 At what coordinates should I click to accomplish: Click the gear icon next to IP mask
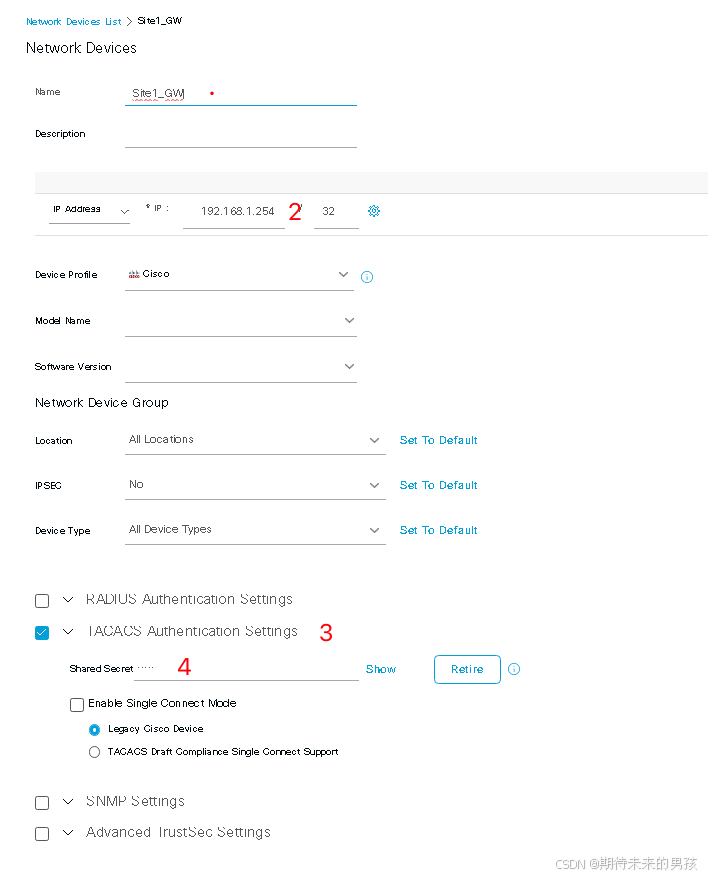point(374,211)
